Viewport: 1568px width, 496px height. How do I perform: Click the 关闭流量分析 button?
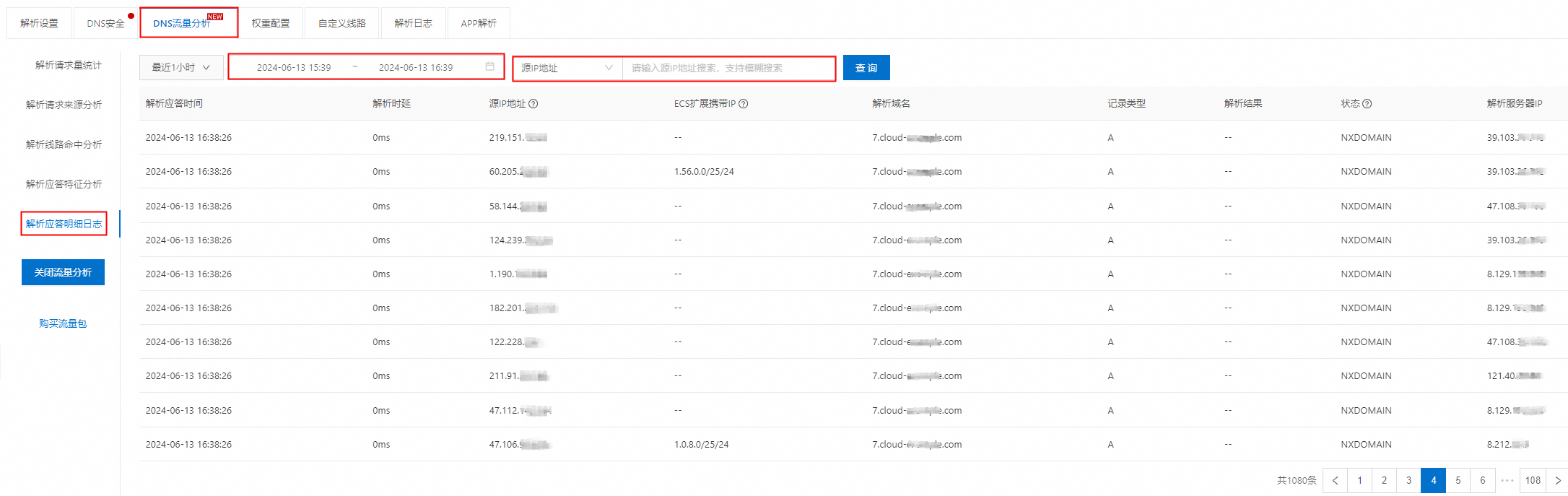click(63, 272)
